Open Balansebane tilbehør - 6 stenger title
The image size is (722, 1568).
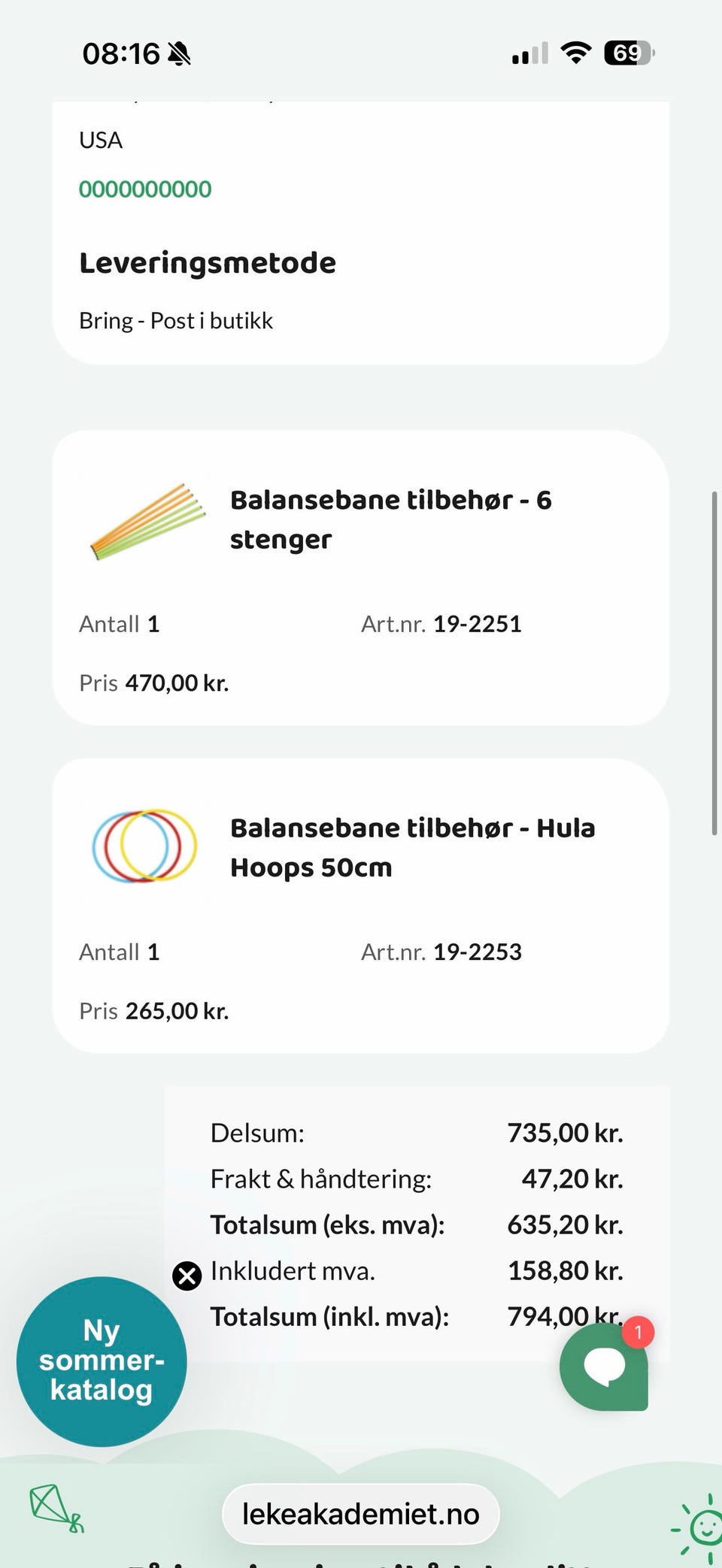[x=390, y=519]
